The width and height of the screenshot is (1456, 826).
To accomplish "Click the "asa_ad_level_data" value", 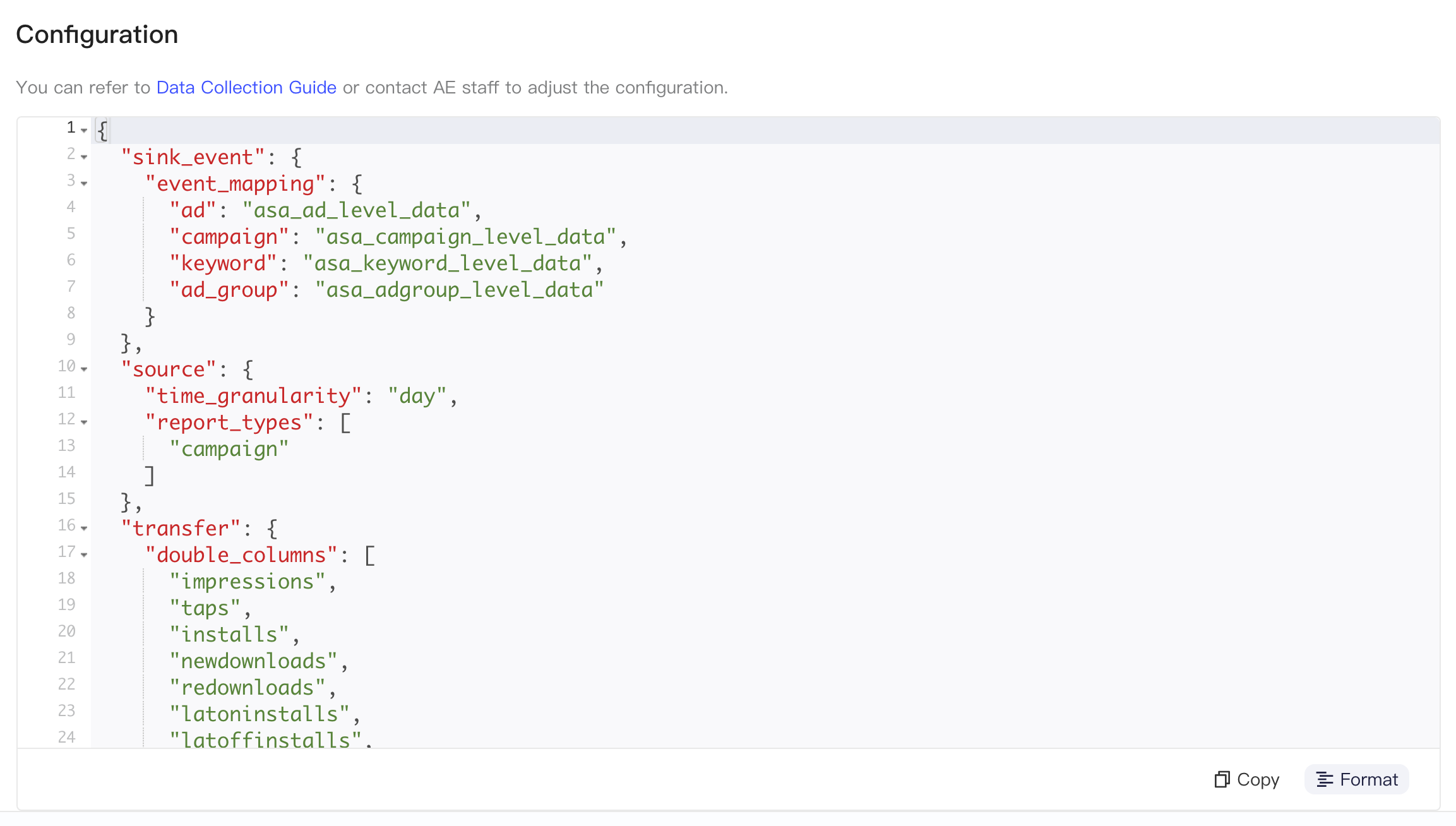I will click(x=357, y=210).
